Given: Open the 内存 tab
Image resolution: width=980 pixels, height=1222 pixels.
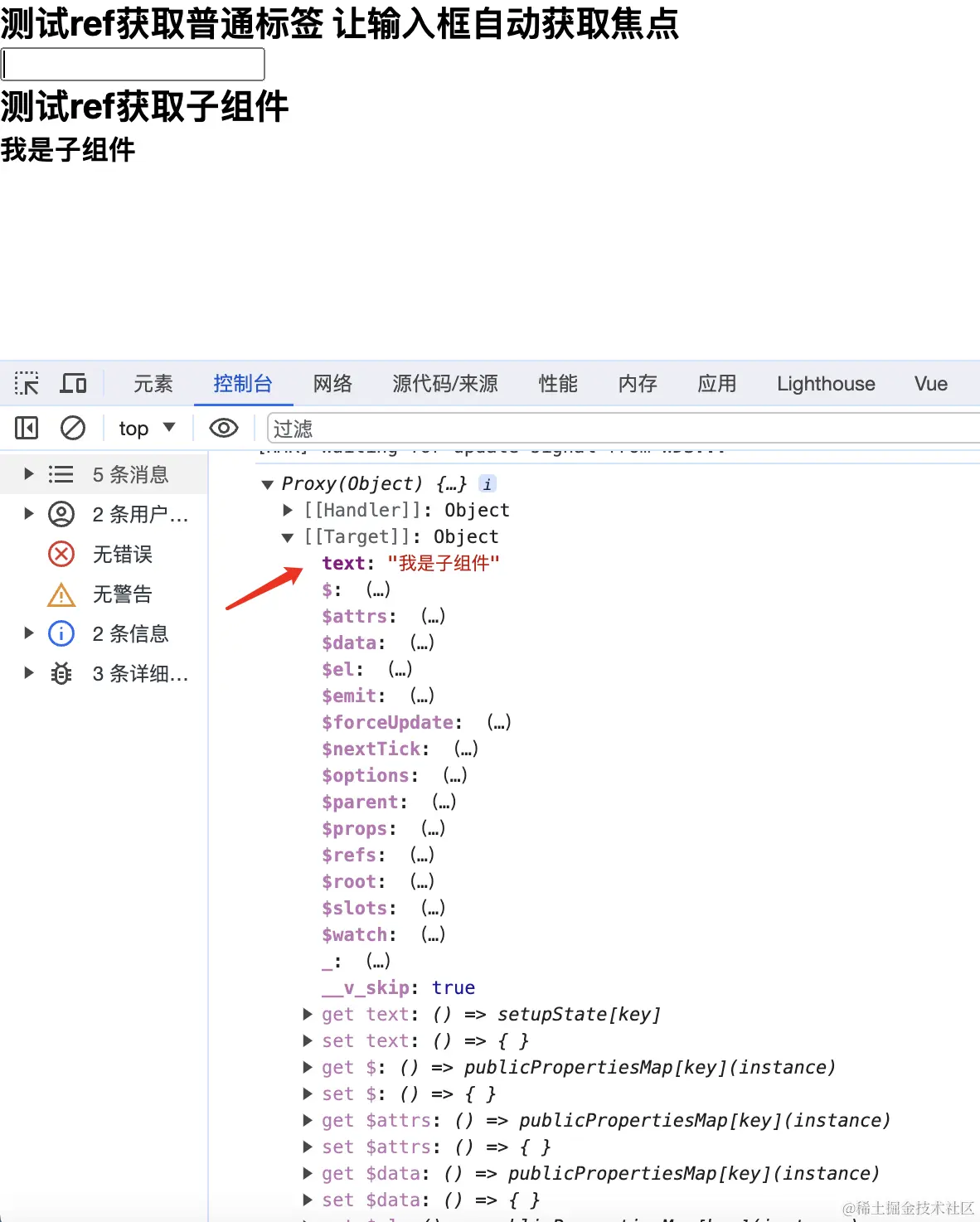Looking at the screenshot, I should pyautogui.click(x=638, y=383).
